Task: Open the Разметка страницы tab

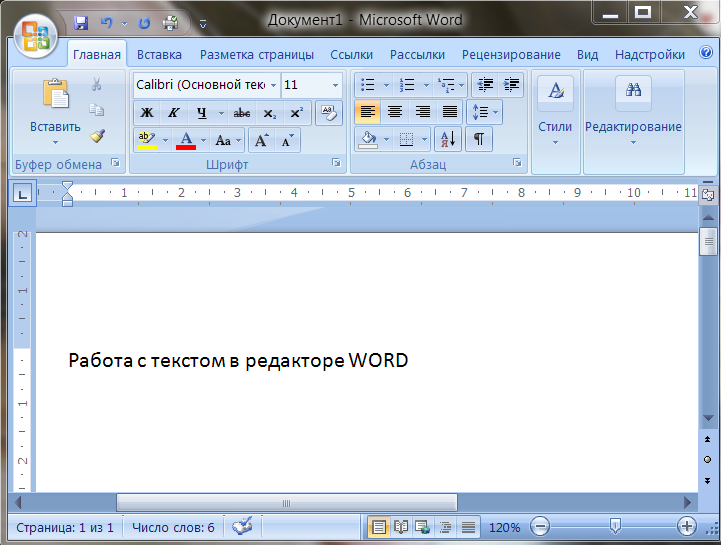Action: (x=257, y=55)
